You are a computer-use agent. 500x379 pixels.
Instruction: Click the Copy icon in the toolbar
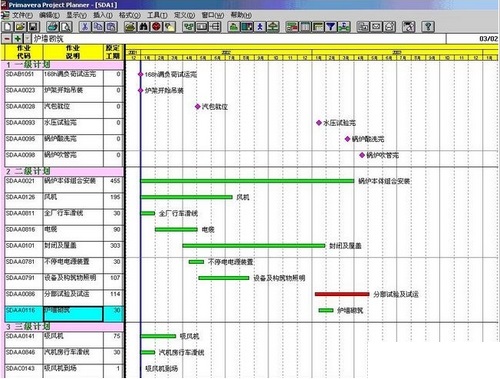[x=98, y=27]
